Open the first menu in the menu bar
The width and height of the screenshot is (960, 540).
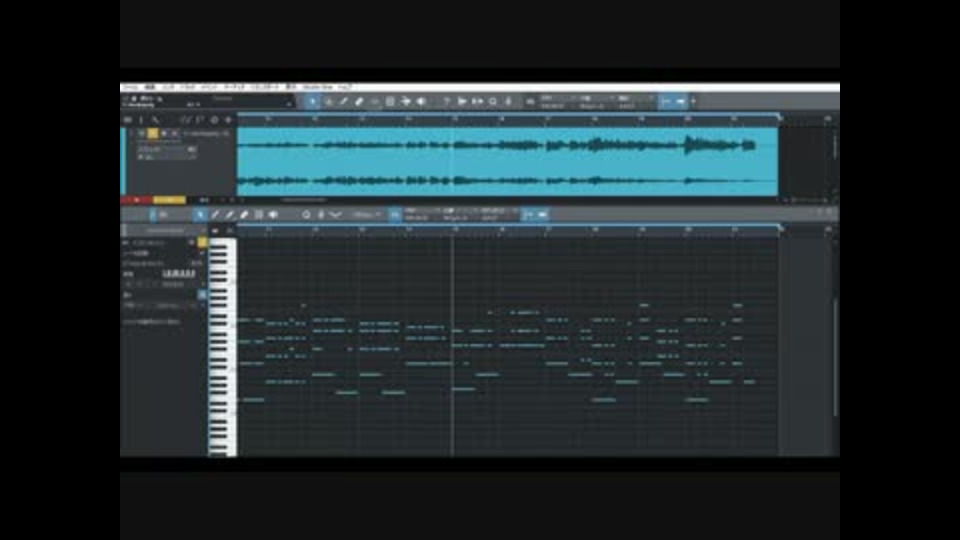click(130, 88)
